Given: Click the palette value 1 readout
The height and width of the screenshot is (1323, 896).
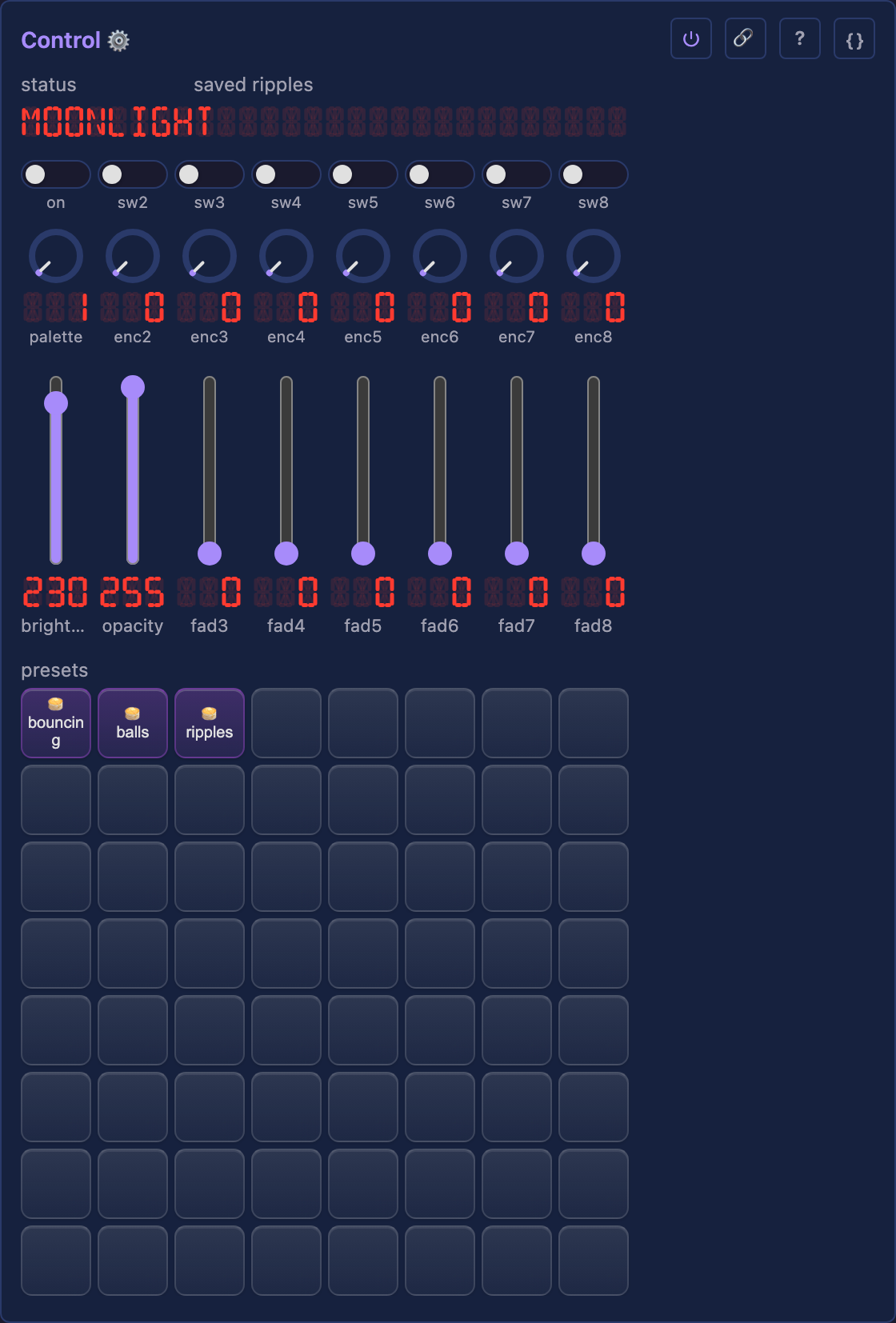Looking at the screenshot, I should [x=56, y=307].
